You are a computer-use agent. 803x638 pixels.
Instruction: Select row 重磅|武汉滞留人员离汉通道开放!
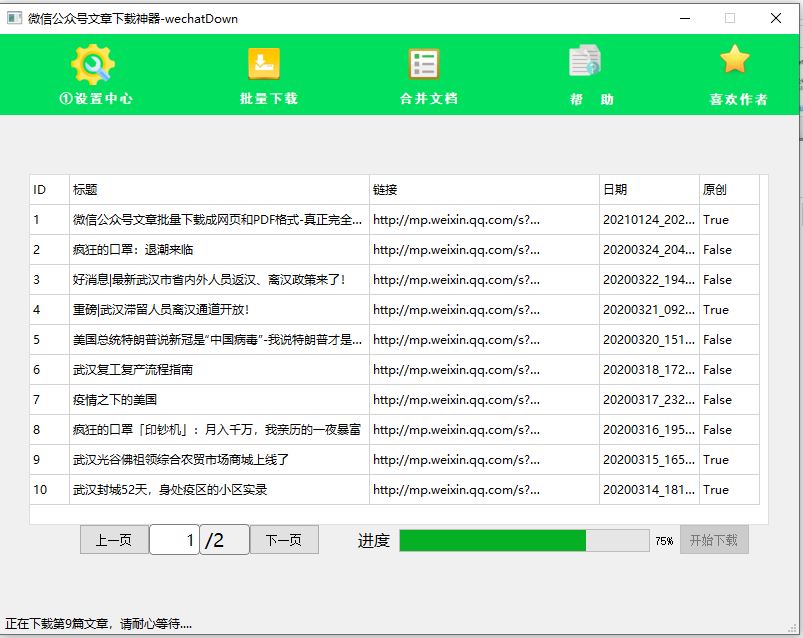(x=394, y=310)
